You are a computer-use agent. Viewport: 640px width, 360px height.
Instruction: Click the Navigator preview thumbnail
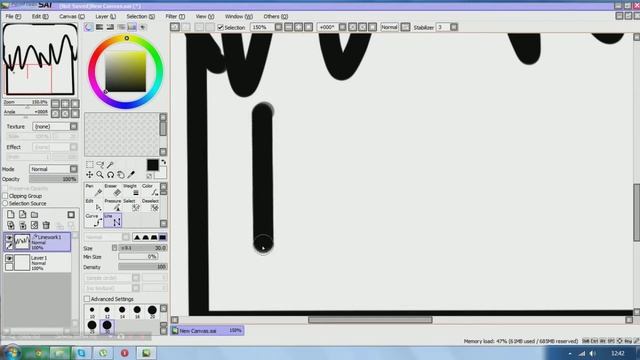(x=40, y=60)
